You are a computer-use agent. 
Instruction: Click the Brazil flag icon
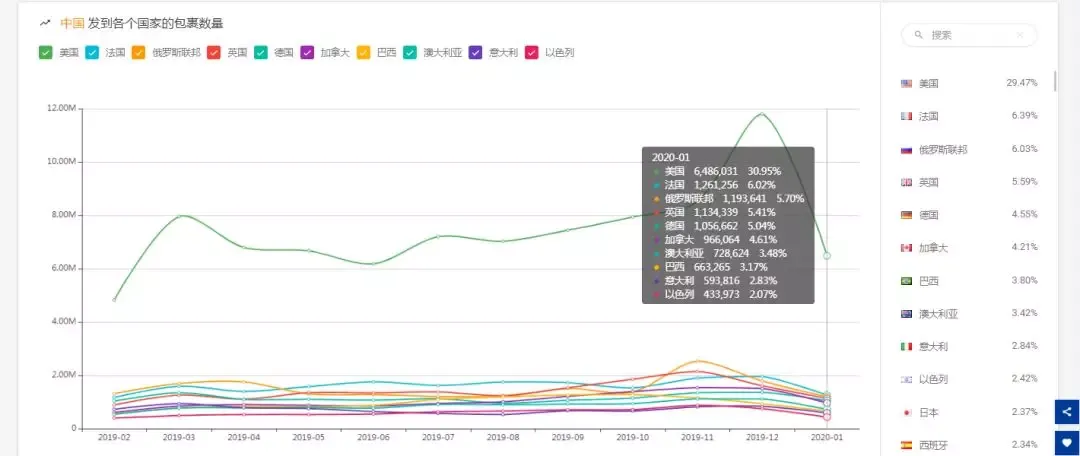906,281
